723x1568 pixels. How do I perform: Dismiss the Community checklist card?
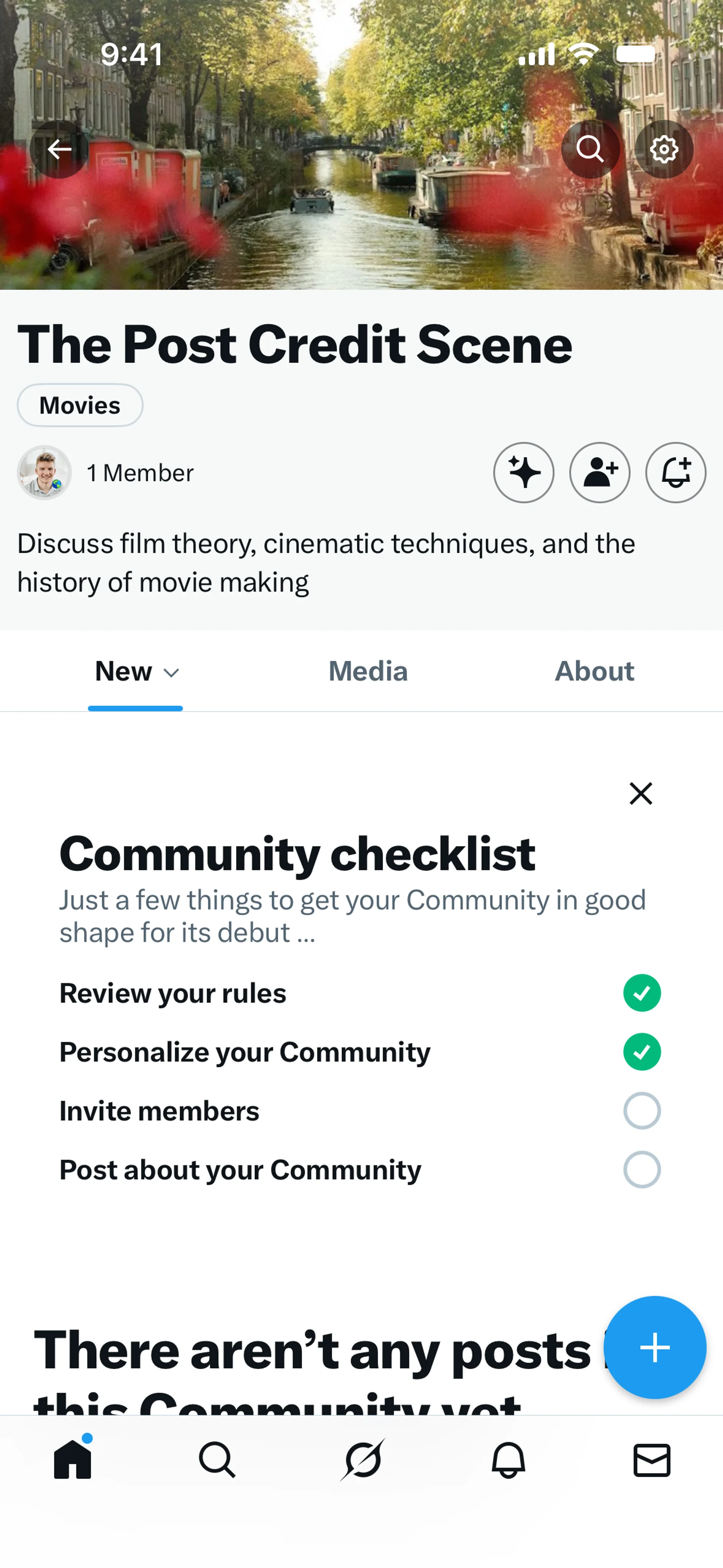pos(640,794)
